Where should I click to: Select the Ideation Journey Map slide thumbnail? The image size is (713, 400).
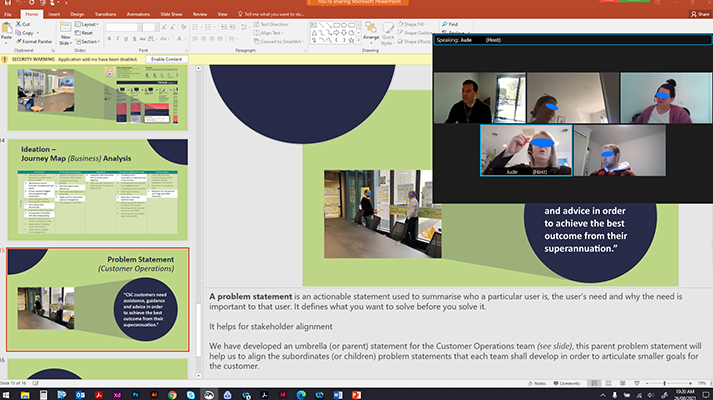[98, 190]
